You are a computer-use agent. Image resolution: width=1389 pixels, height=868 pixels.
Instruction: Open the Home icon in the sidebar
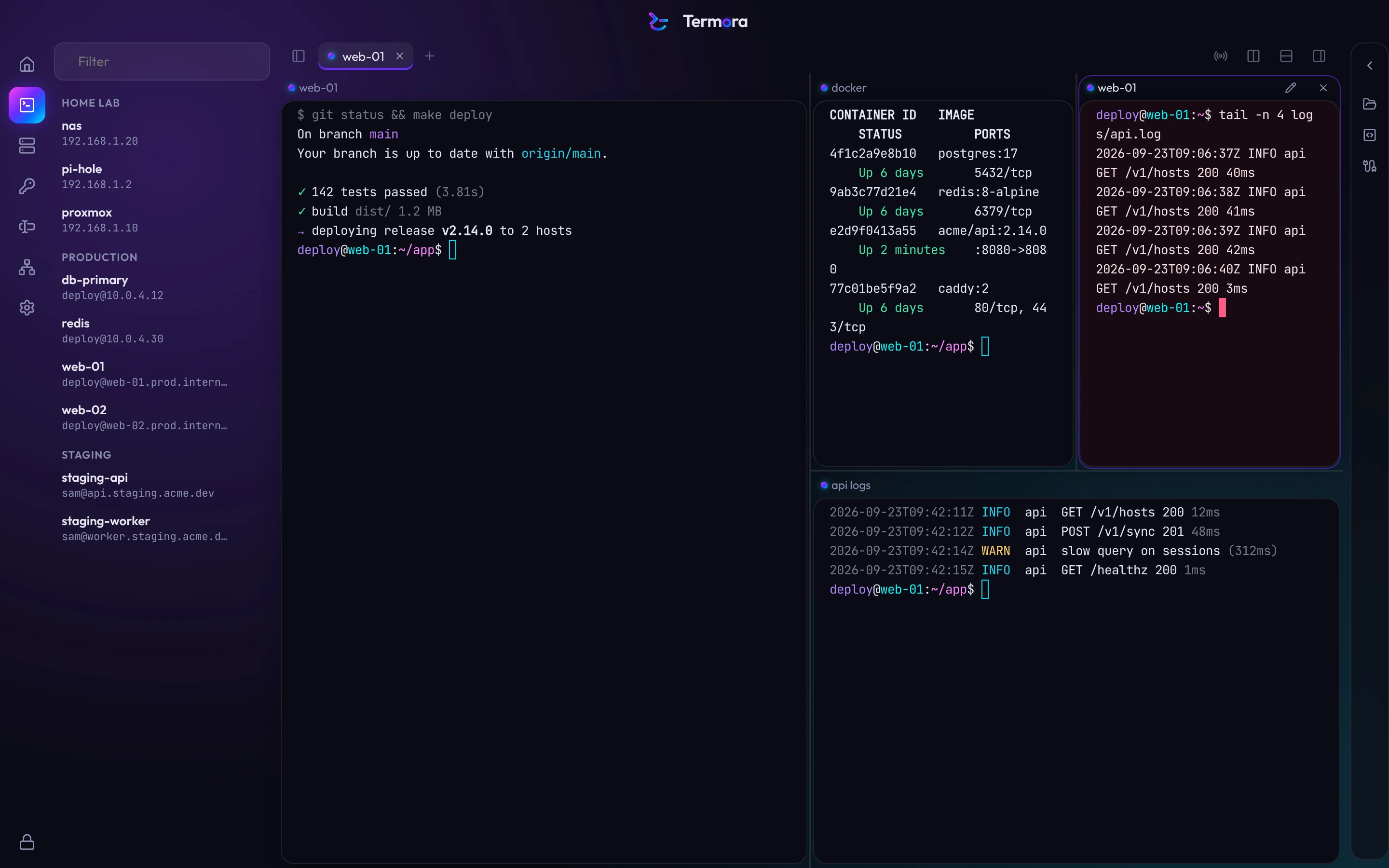tap(27, 64)
